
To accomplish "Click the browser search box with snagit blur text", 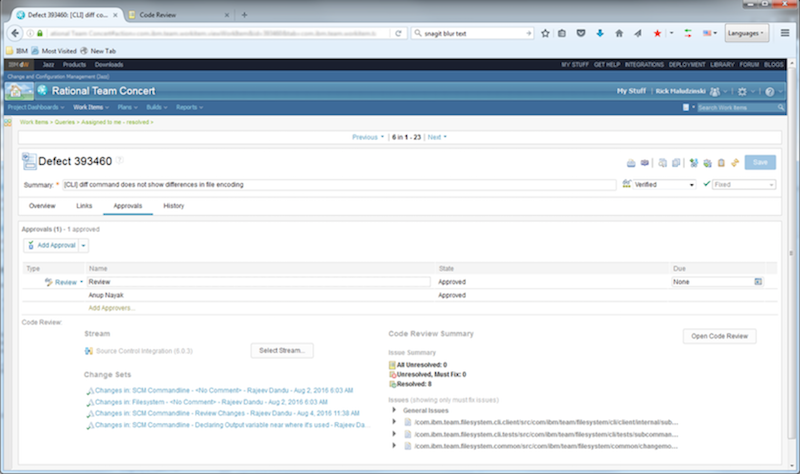I will [x=472, y=33].
